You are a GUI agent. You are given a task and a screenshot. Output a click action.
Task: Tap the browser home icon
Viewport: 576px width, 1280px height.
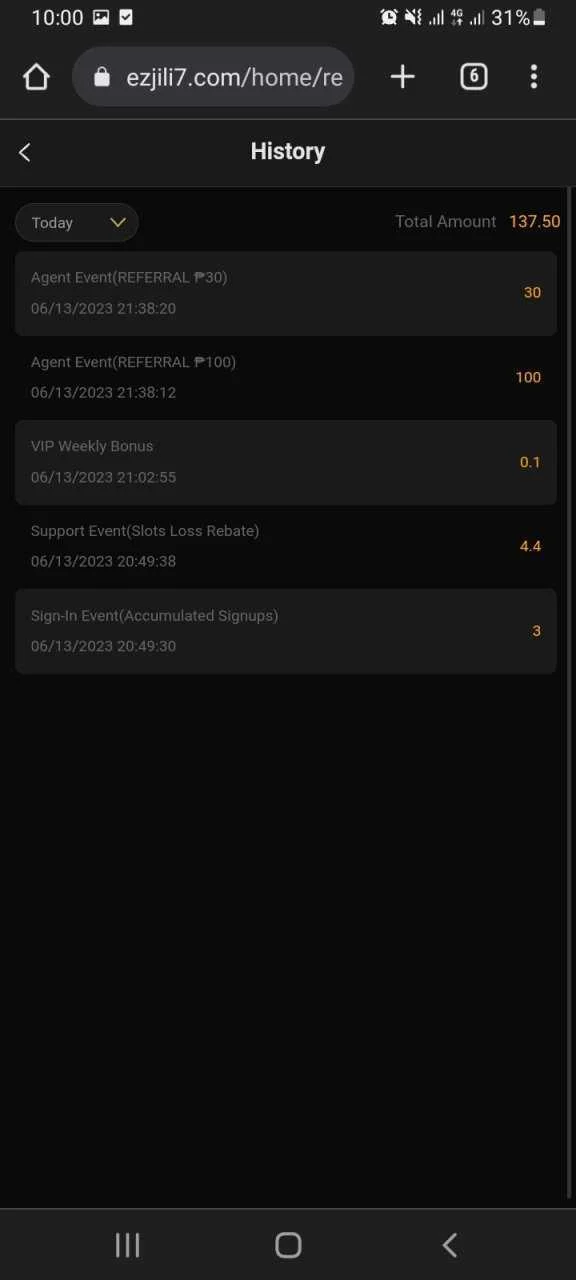point(36,77)
